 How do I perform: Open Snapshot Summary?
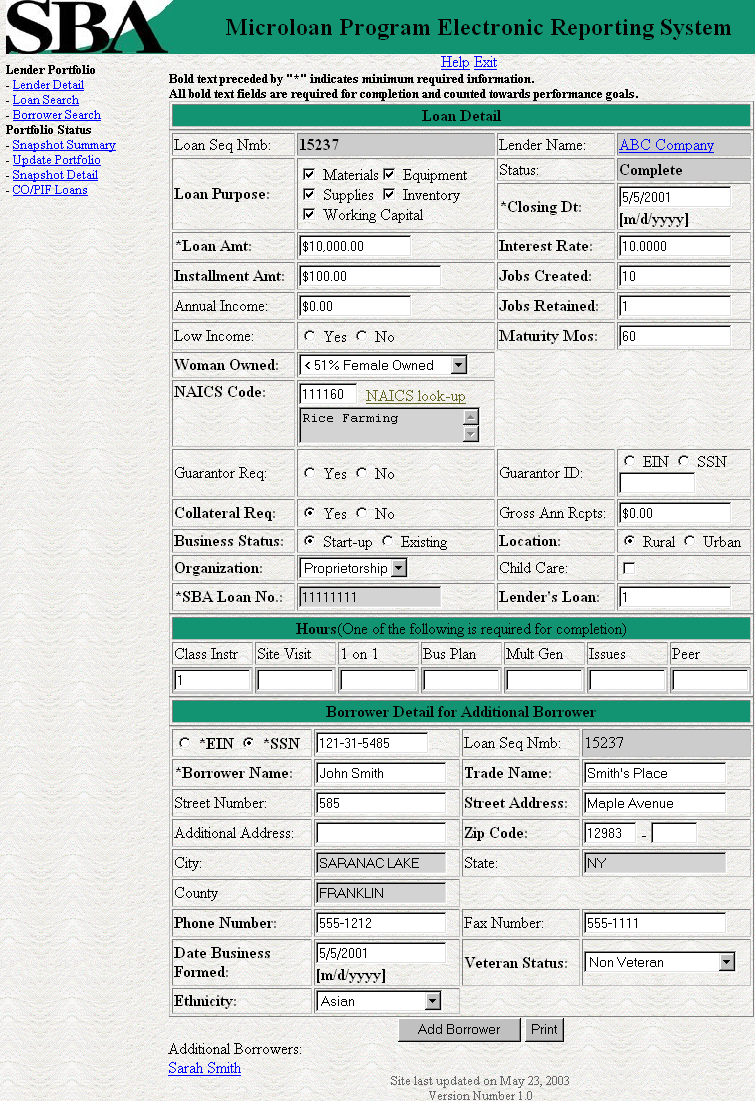[x=64, y=145]
